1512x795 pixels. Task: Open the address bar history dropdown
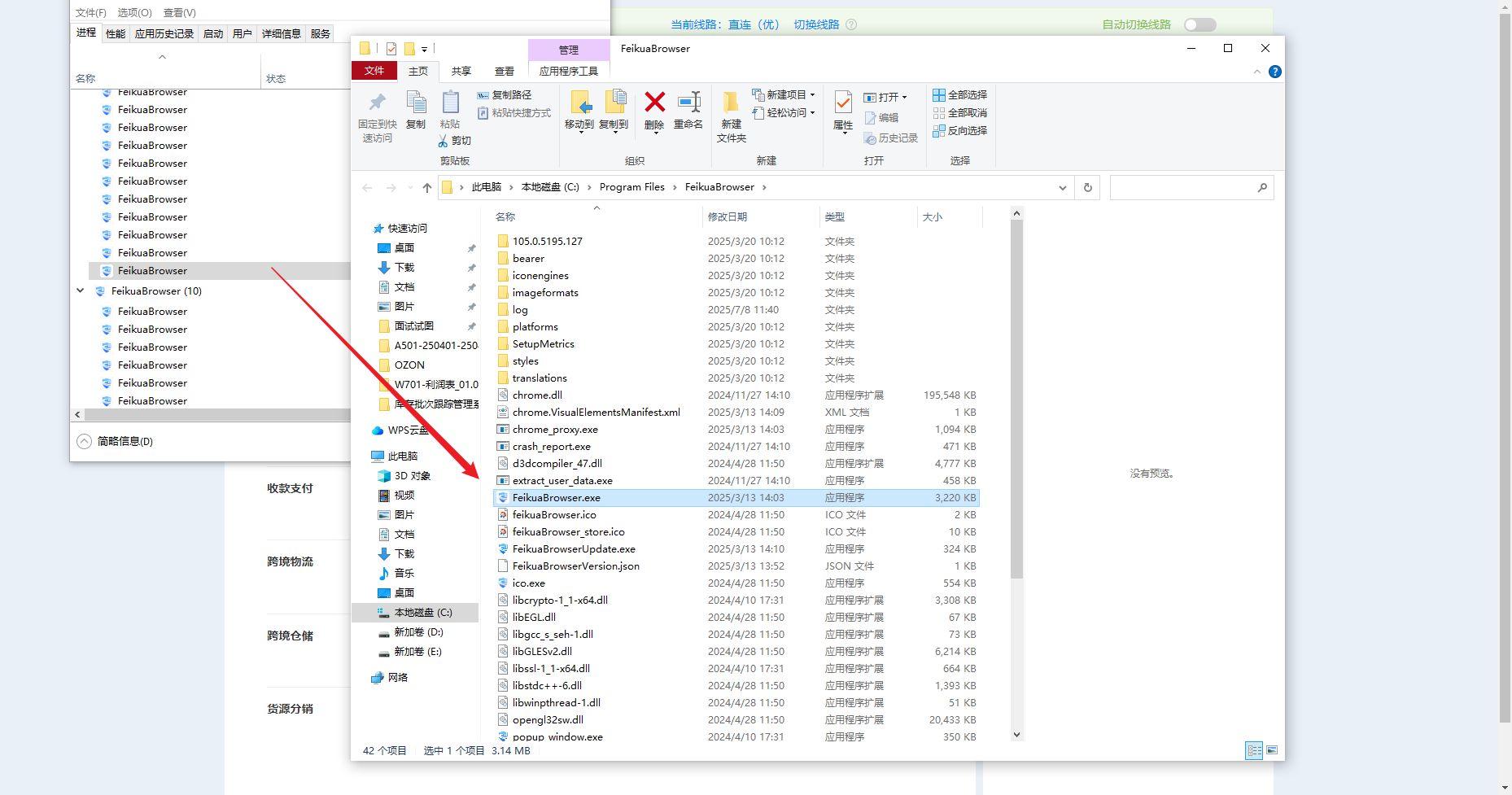point(1063,188)
